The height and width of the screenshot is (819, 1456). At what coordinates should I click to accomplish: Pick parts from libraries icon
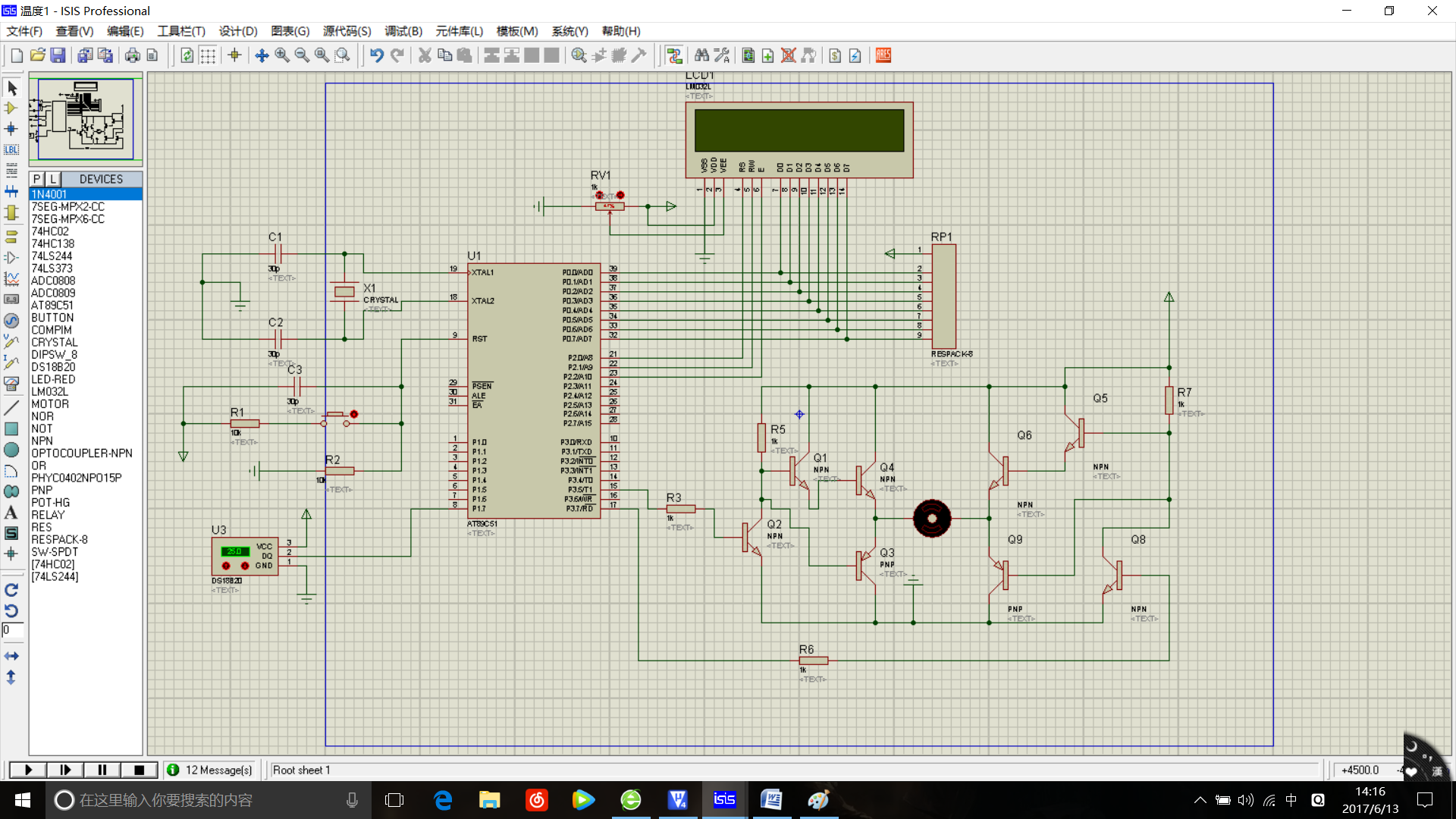pos(579,55)
